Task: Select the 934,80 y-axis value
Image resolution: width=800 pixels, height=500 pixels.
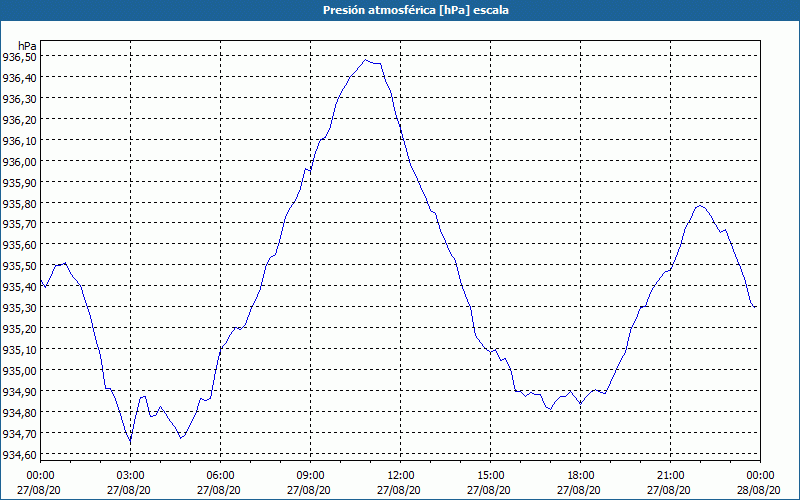Action: [x=19, y=412]
